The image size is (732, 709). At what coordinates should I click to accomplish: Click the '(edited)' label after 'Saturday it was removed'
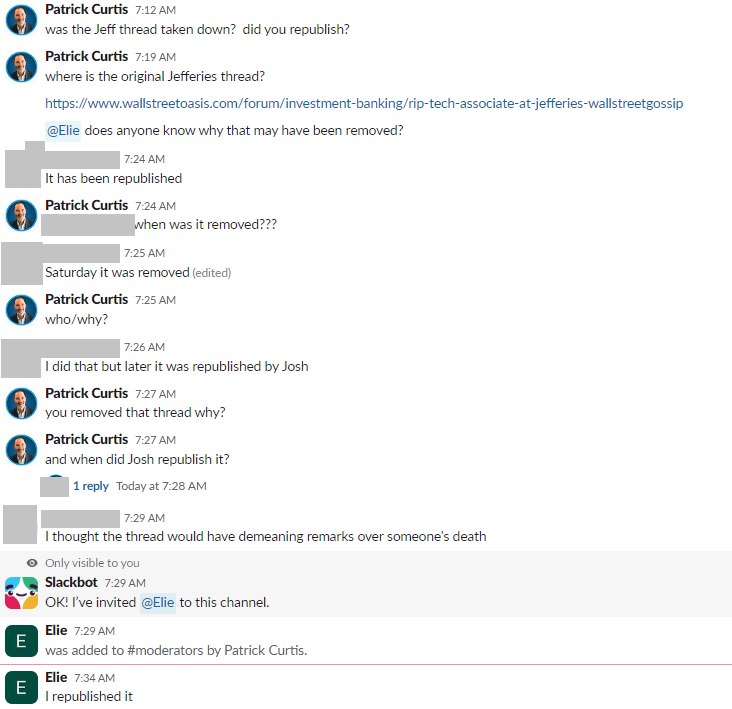212,273
